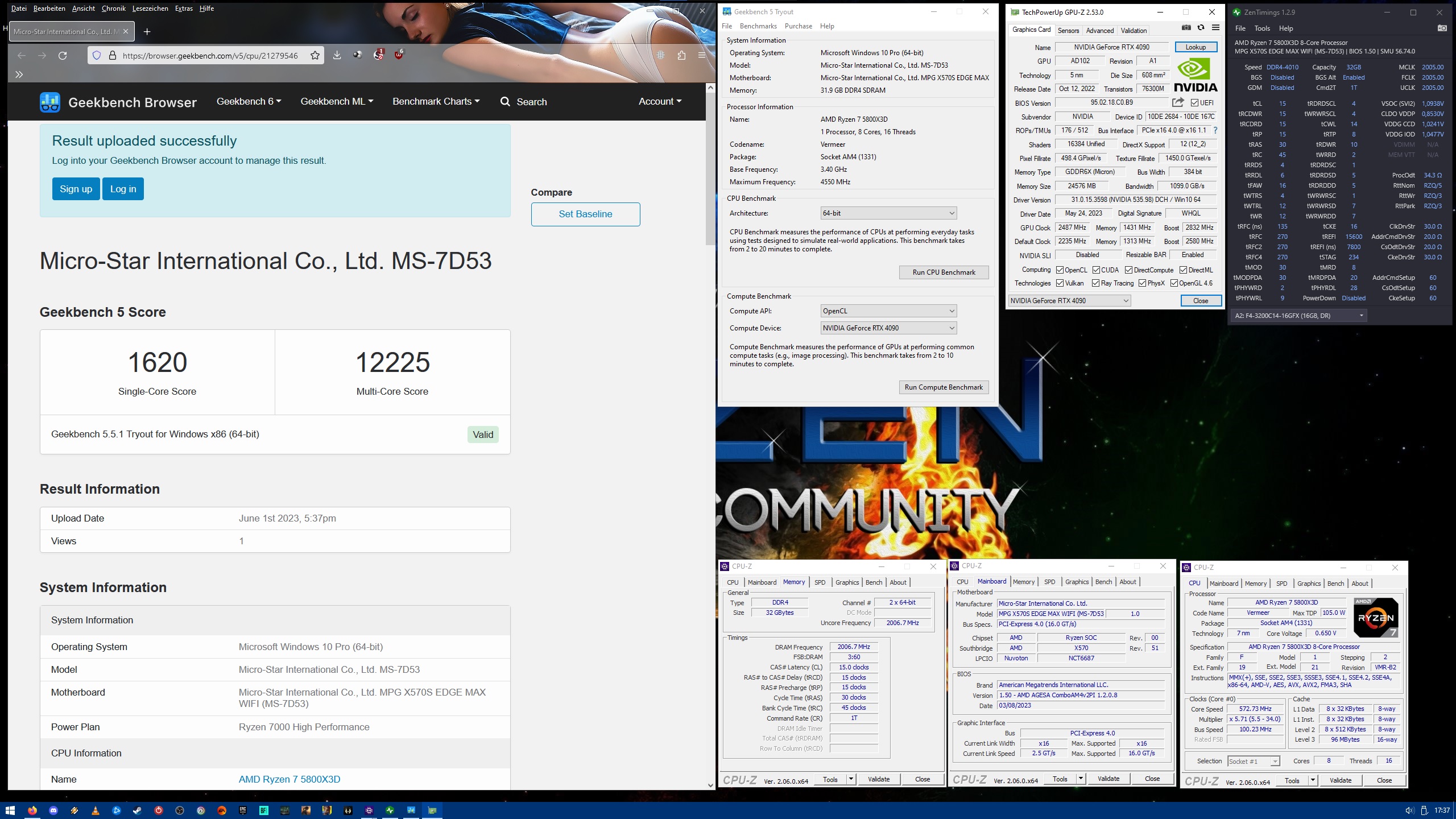Bookmark this page with the star icon
The image size is (1456, 819).
click(315, 55)
